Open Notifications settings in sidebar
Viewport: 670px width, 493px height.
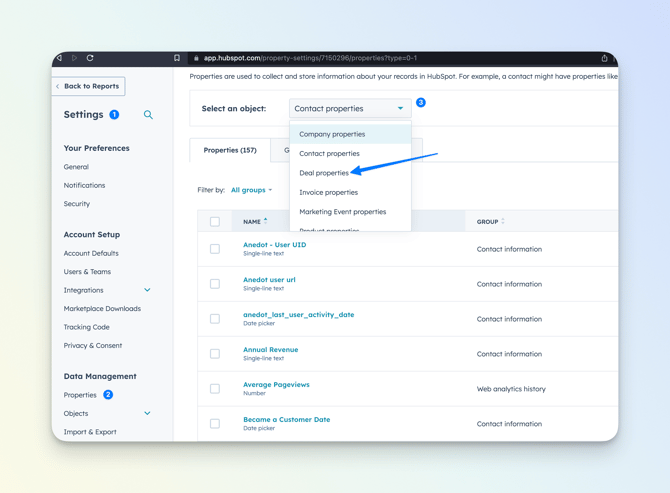point(84,185)
